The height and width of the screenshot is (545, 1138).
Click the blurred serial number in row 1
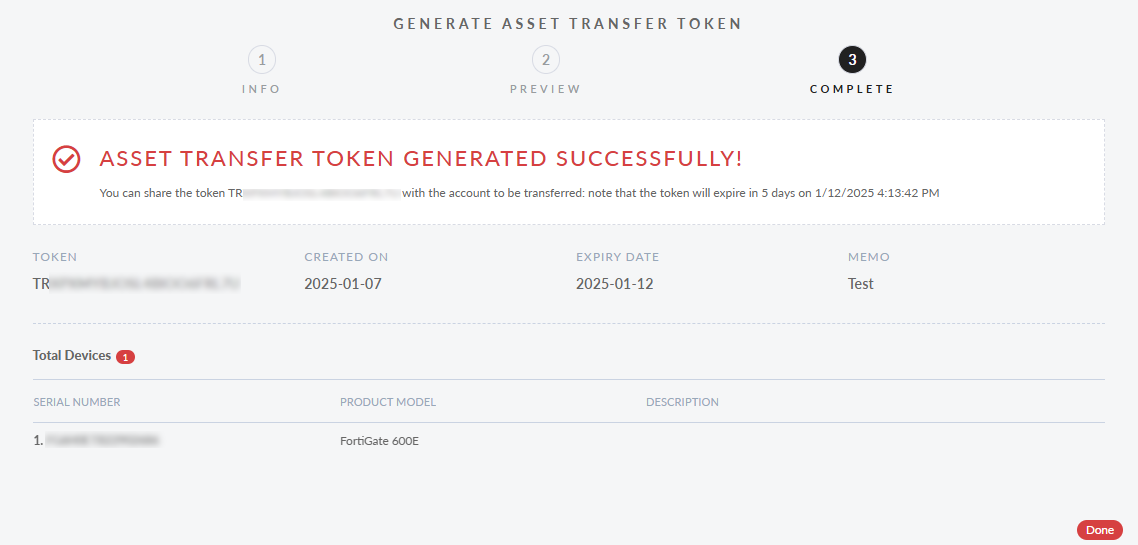coord(102,440)
